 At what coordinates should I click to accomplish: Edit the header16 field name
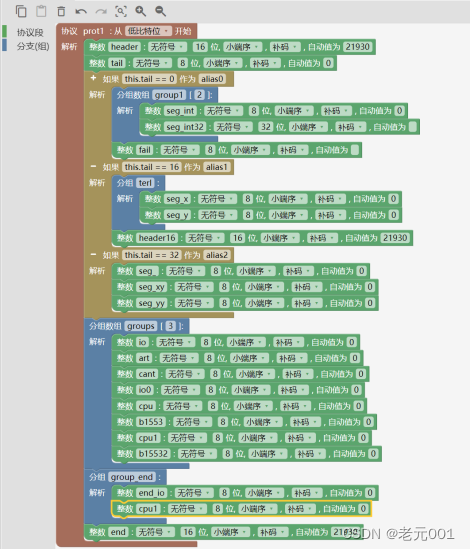click(x=157, y=238)
